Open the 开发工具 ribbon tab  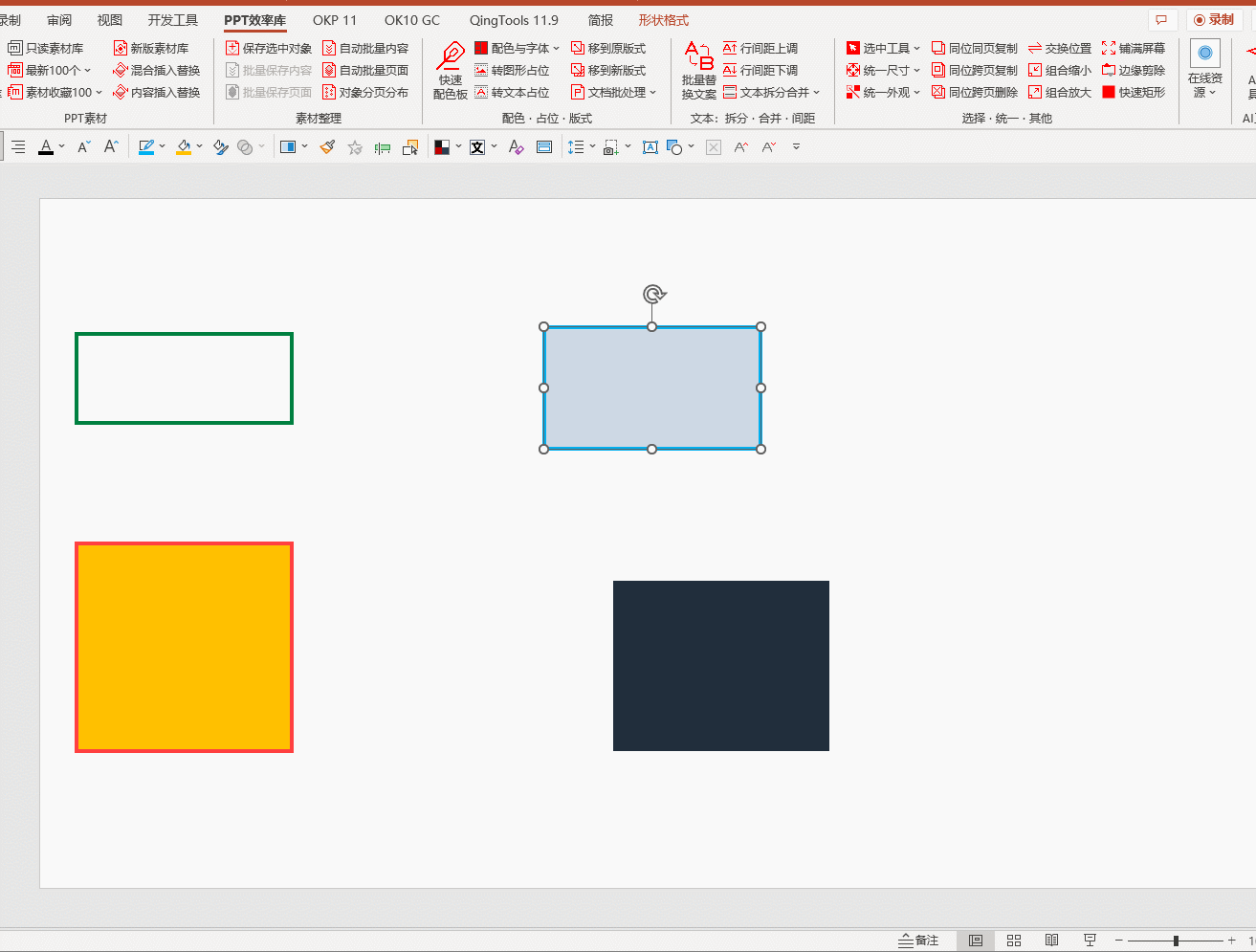pyautogui.click(x=173, y=20)
